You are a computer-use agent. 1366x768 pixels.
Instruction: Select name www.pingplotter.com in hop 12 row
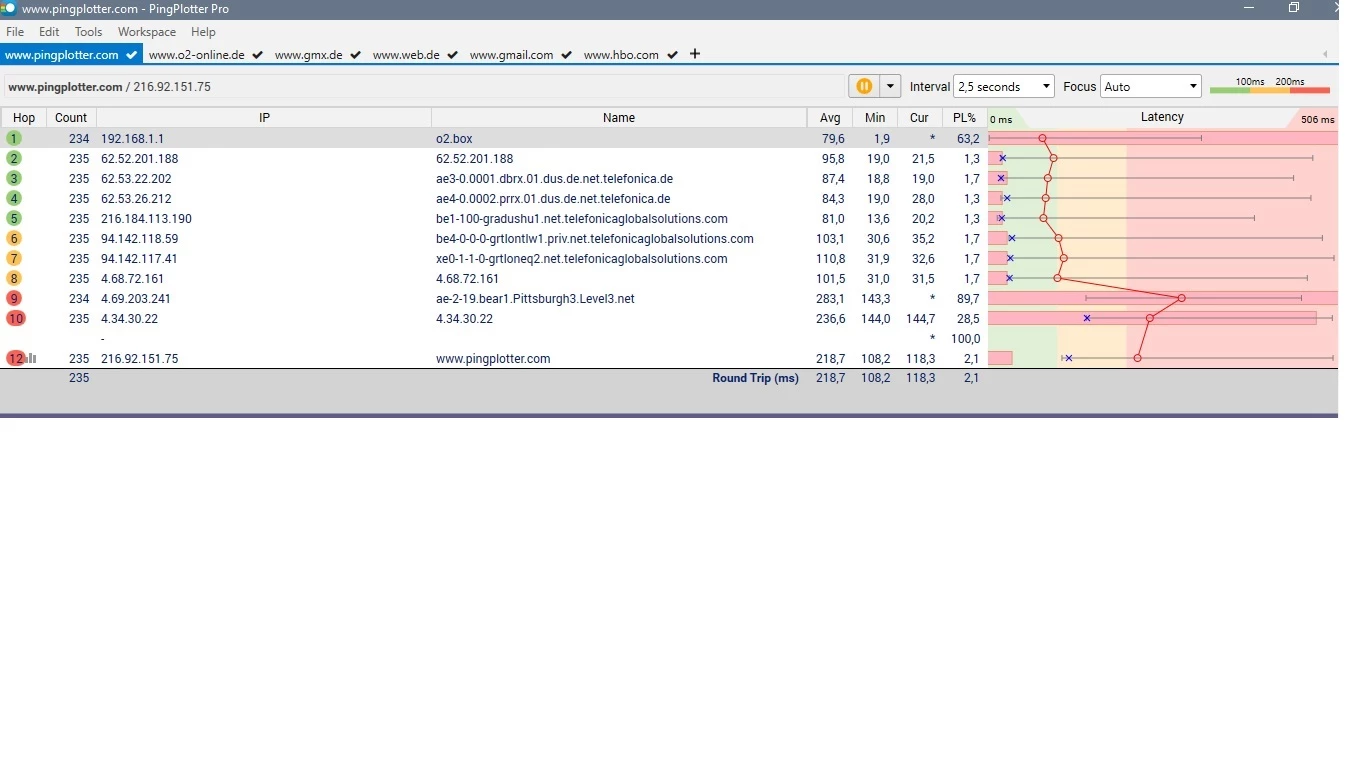(493, 359)
